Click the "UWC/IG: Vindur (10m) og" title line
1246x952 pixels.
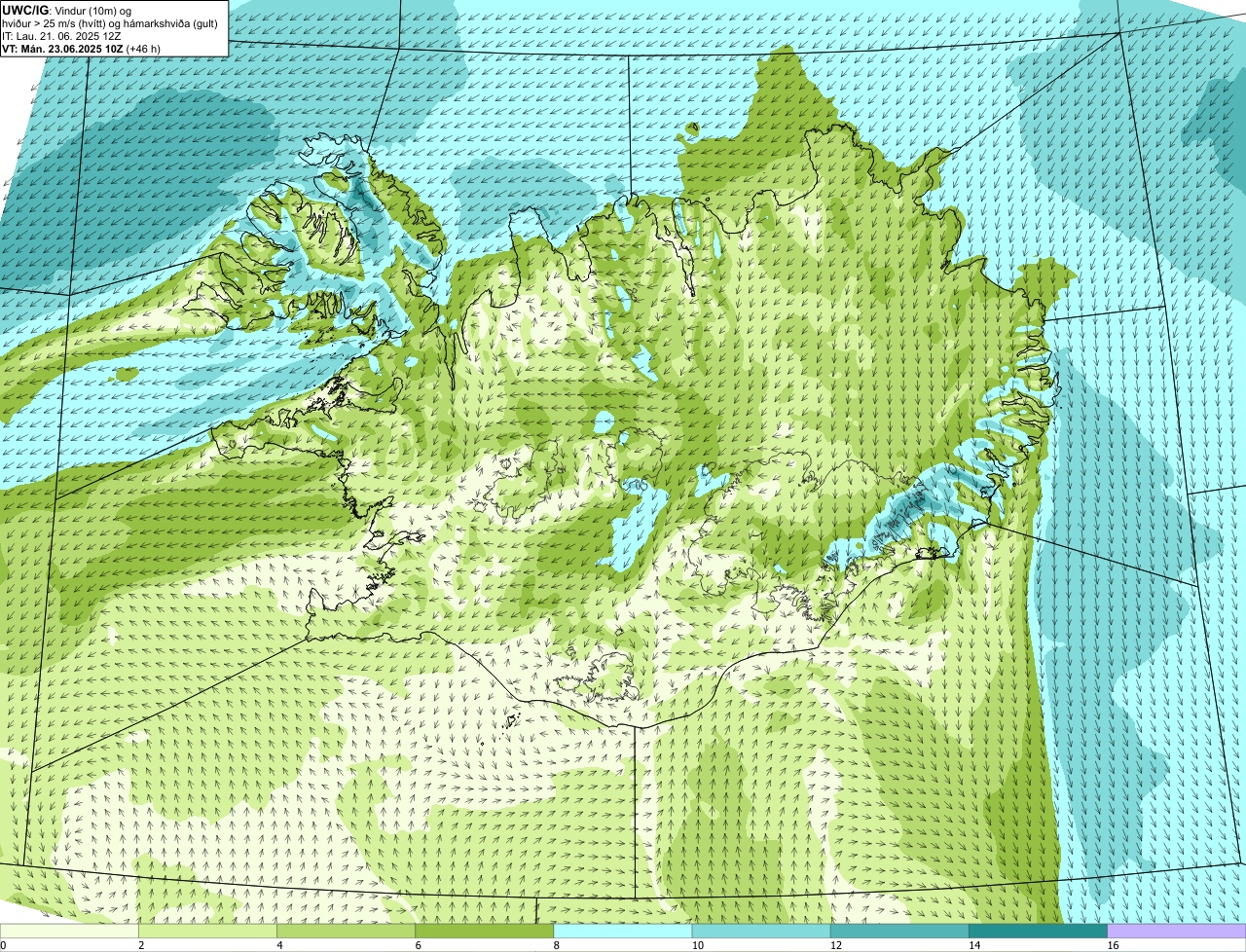coord(67,10)
